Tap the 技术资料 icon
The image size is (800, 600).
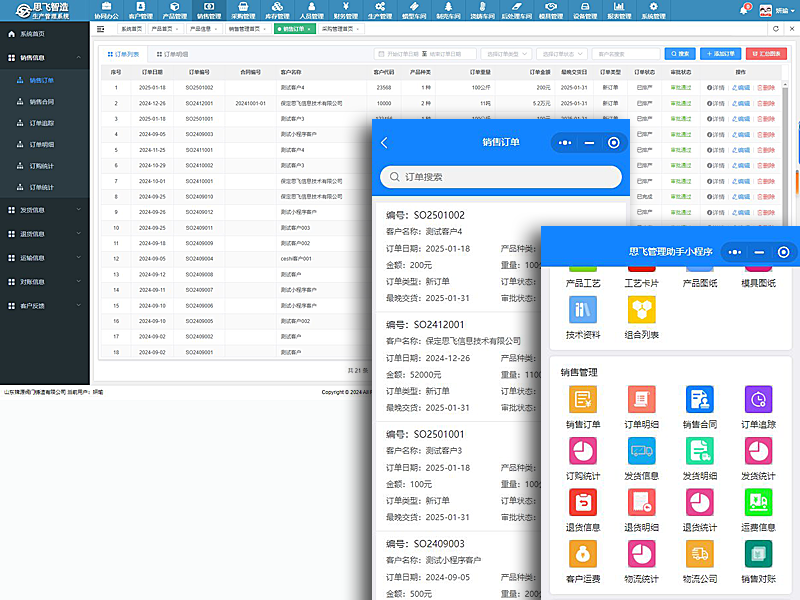click(583, 310)
